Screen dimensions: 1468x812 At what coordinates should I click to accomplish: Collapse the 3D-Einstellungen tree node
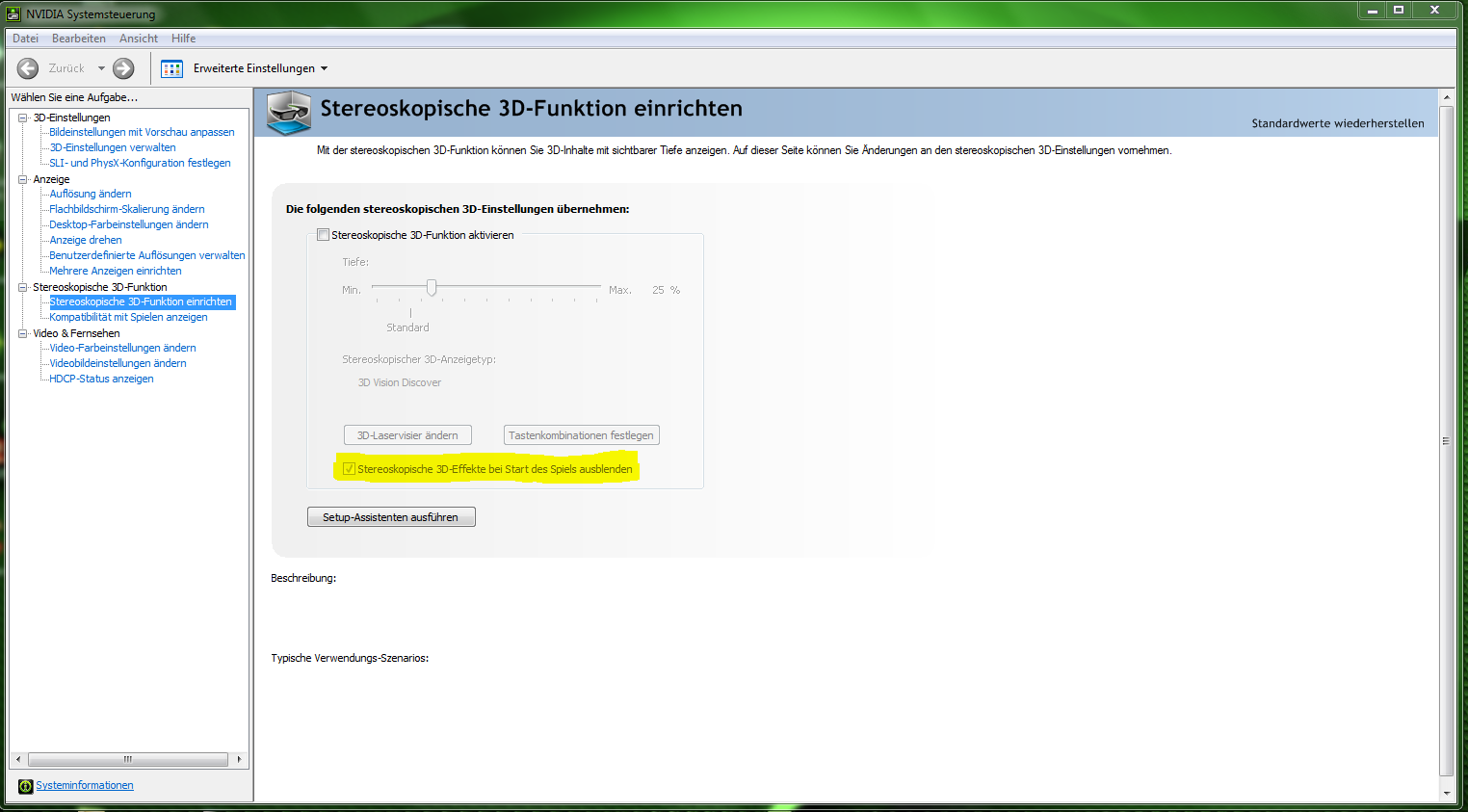pyautogui.click(x=23, y=118)
